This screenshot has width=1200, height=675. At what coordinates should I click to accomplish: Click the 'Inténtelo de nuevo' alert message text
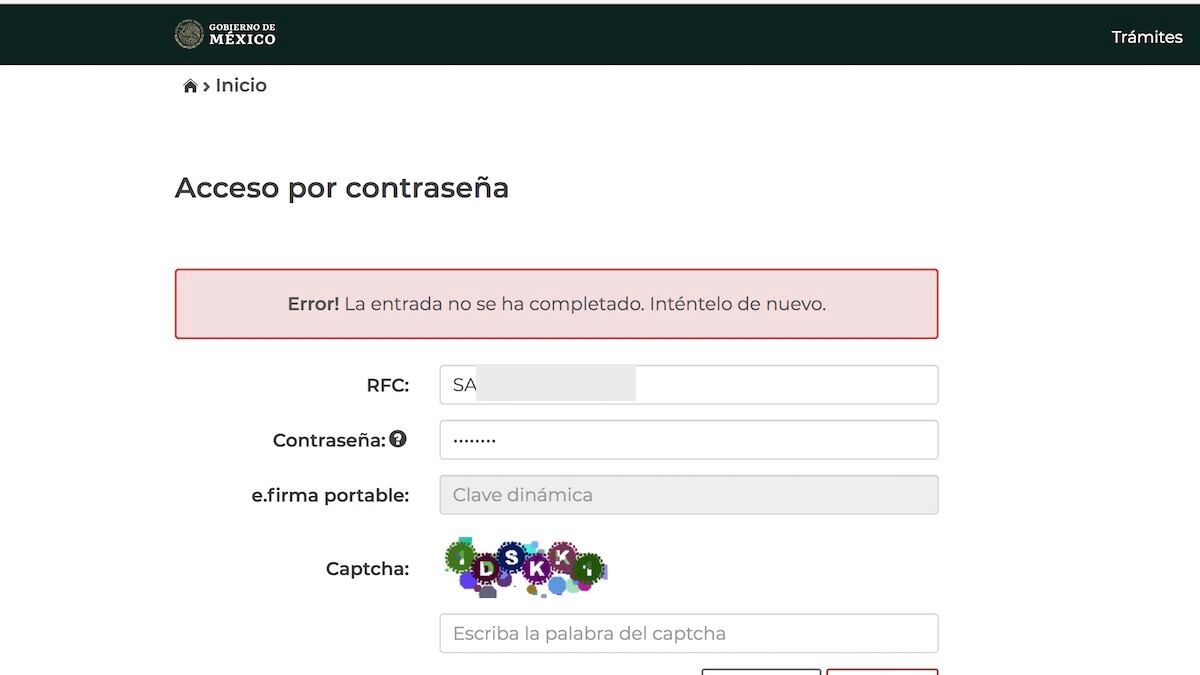click(x=737, y=304)
